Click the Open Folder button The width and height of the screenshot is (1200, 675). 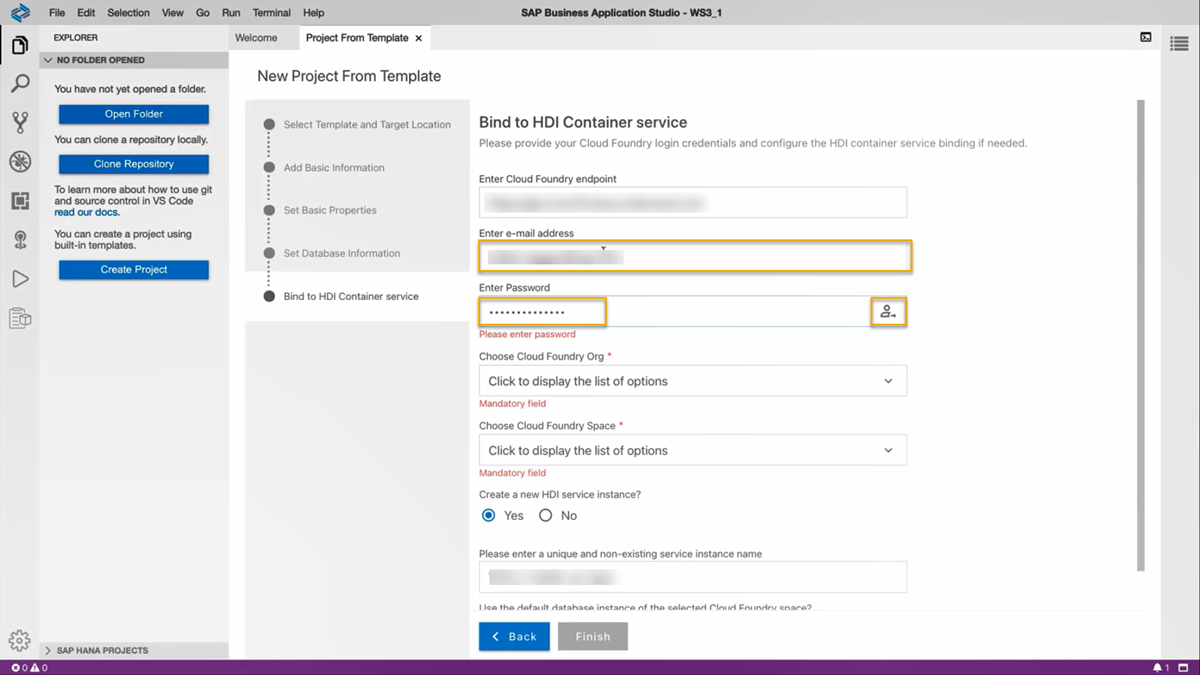click(134, 114)
